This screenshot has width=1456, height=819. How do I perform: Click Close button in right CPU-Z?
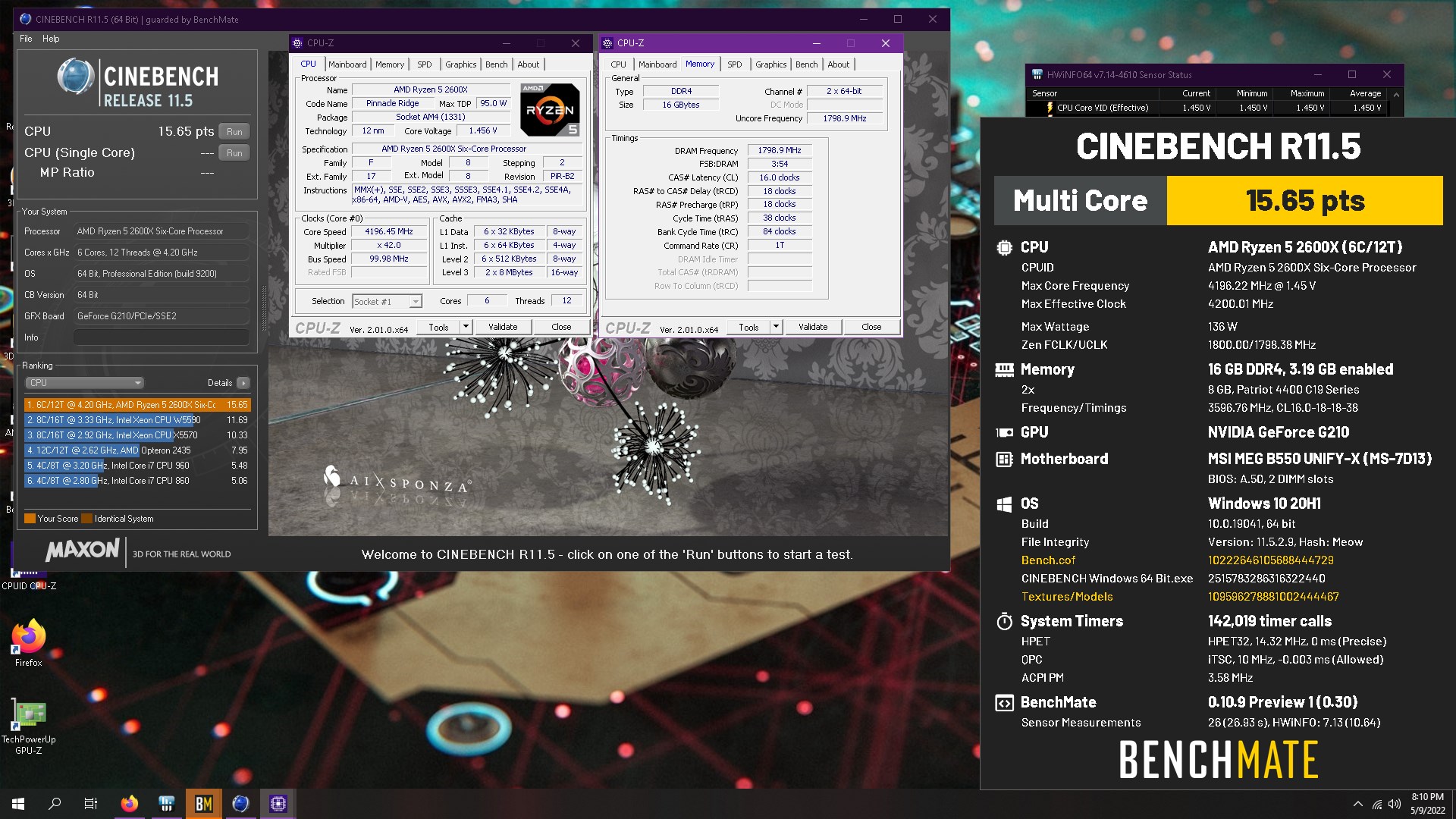click(871, 328)
